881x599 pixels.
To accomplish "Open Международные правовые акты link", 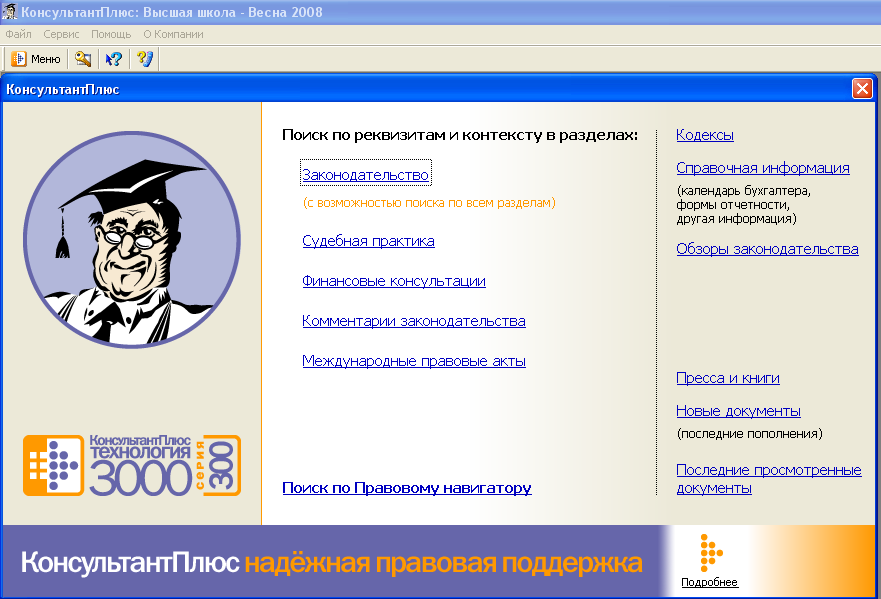I will [x=414, y=361].
